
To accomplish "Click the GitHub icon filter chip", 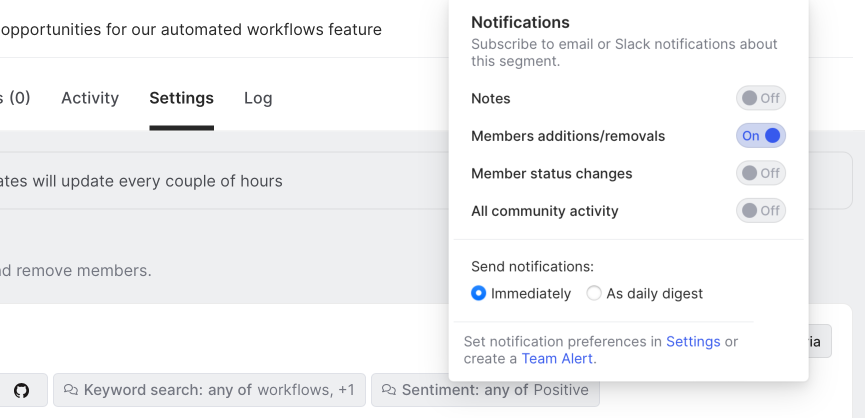I will click(21, 390).
